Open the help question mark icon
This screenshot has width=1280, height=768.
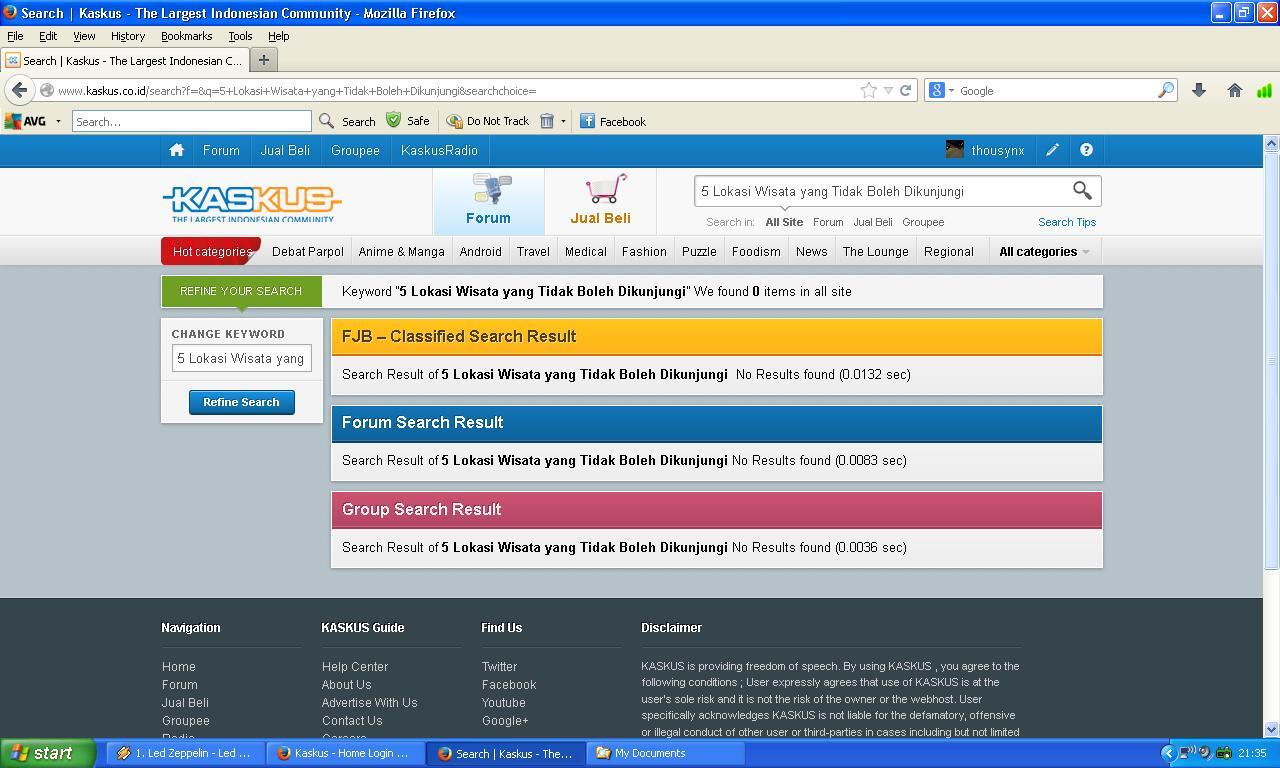click(1086, 150)
